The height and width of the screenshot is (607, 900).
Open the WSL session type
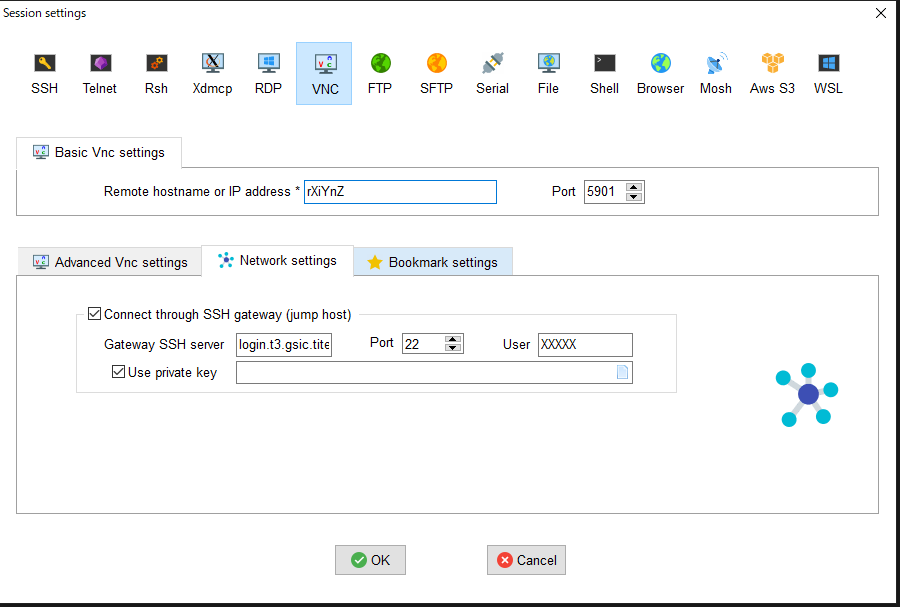pyautogui.click(x=828, y=74)
